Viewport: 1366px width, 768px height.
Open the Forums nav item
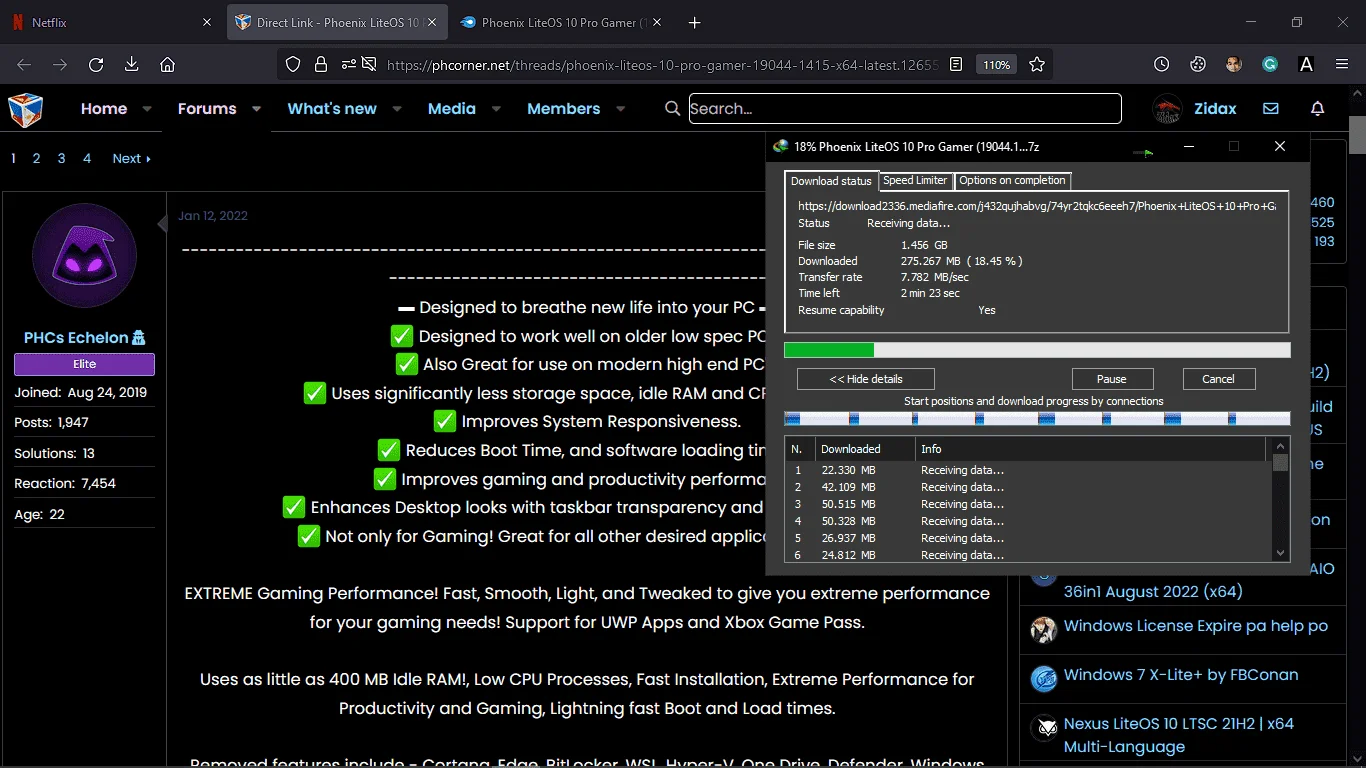(x=207, y=108)
